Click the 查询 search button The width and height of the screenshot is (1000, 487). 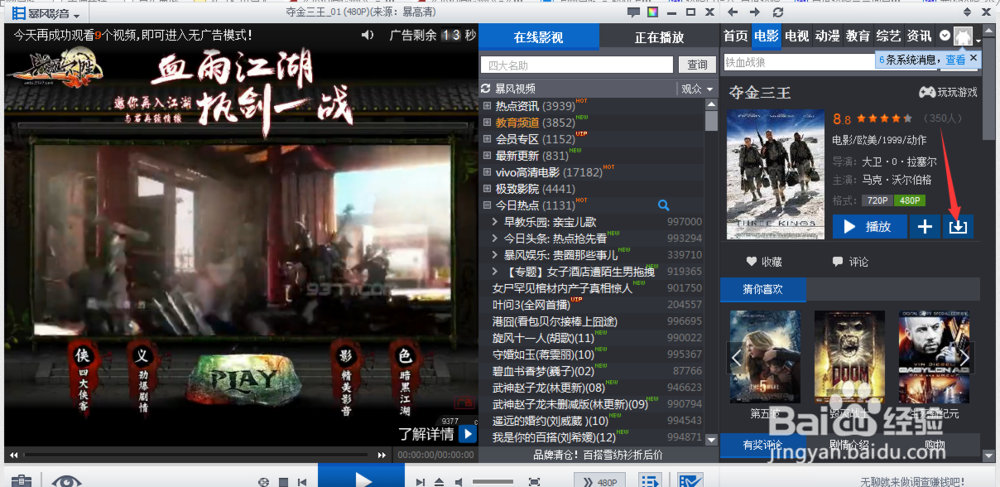point(697,64)
